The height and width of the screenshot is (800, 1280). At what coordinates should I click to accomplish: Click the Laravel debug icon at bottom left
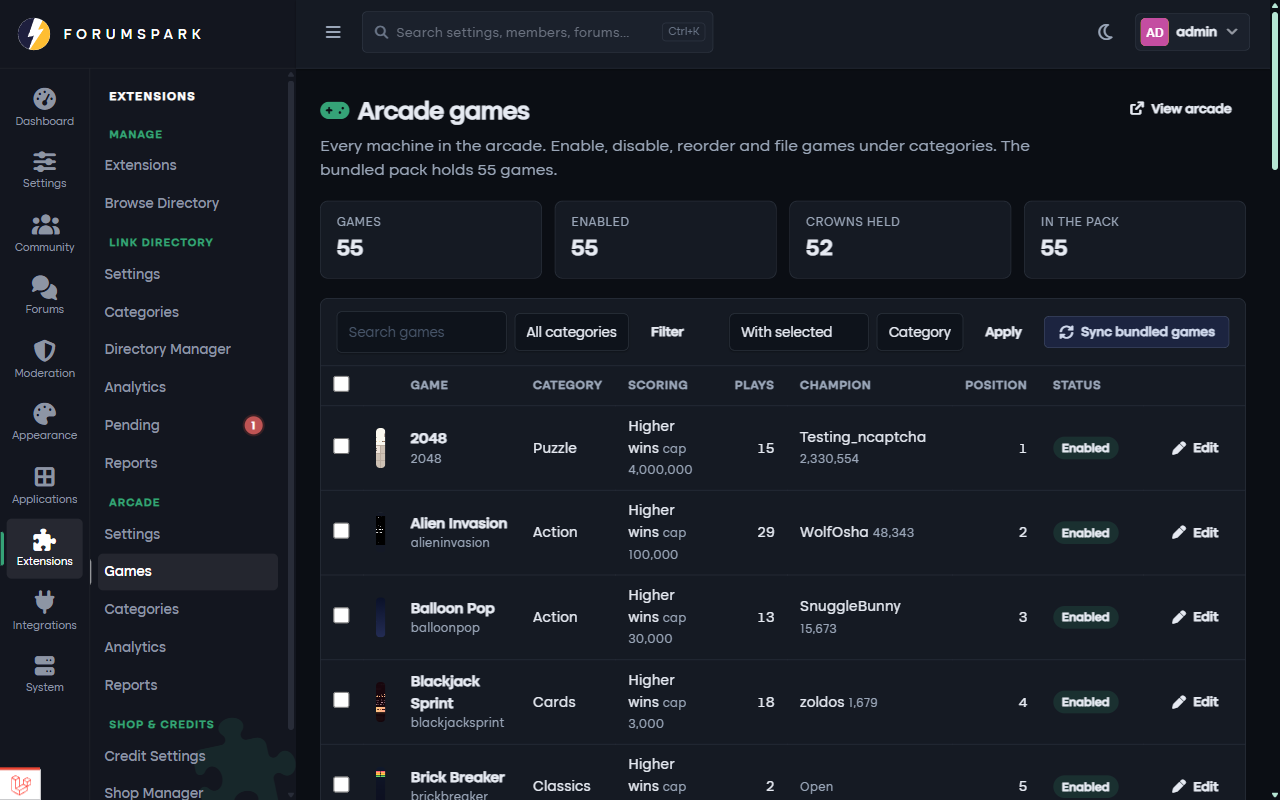click(21, 784)
